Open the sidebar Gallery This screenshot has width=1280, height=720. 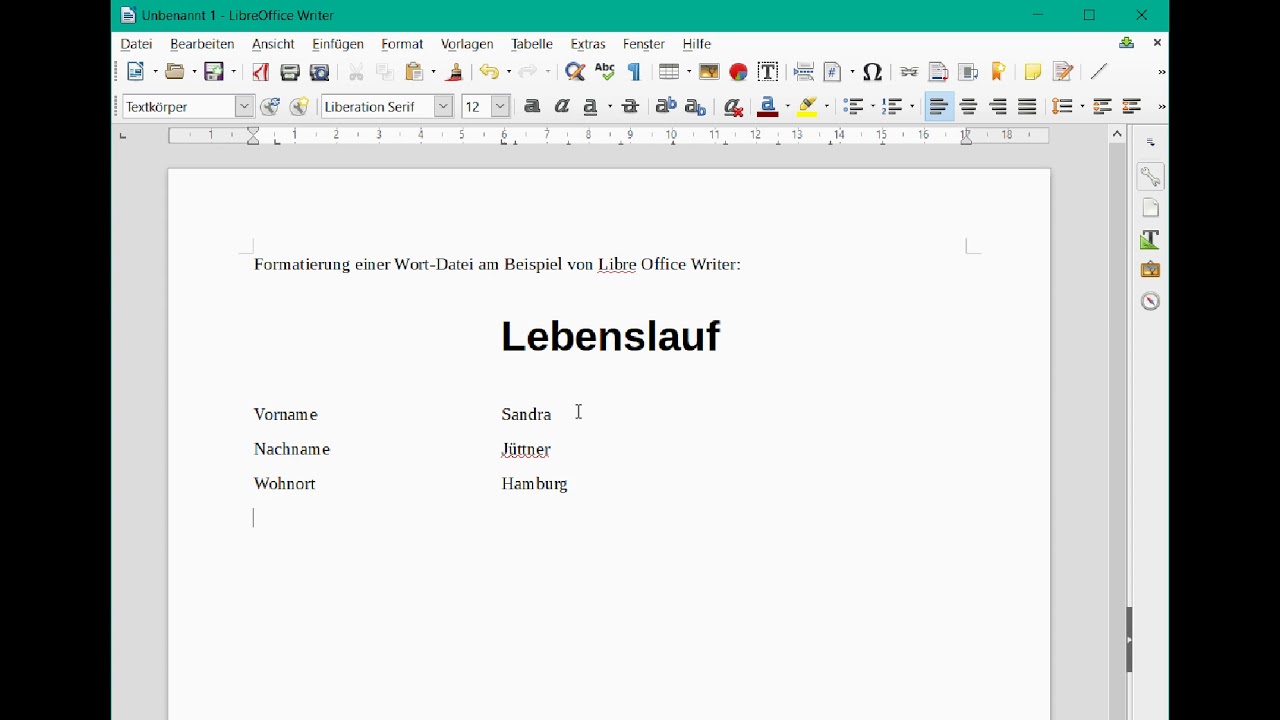(x=1151, y=270)
